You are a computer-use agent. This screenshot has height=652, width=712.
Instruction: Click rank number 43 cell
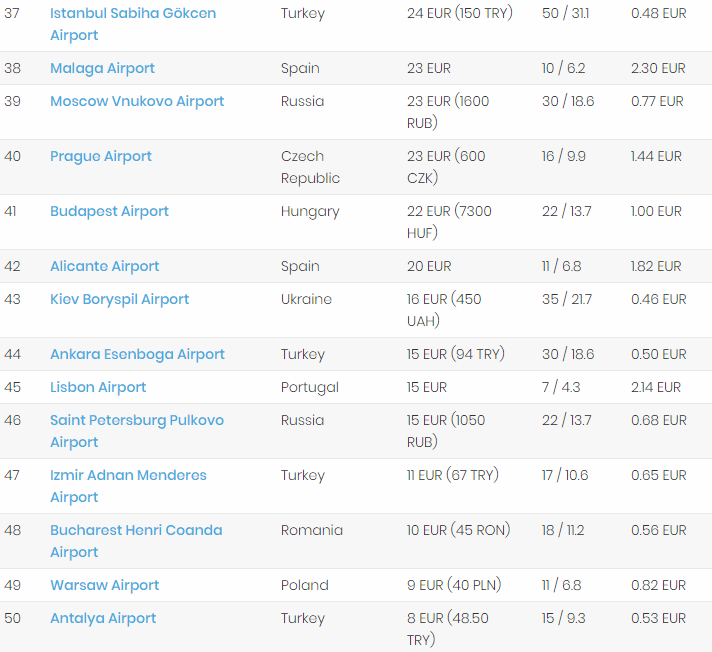pyautogui.click(x=12, y=299)
